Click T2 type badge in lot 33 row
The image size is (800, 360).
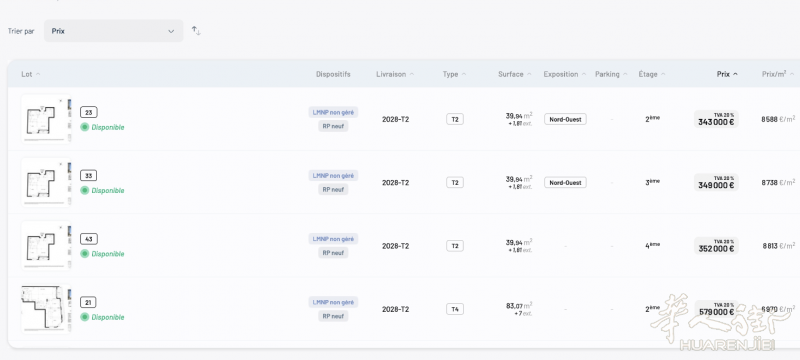[x=455, y=183]
